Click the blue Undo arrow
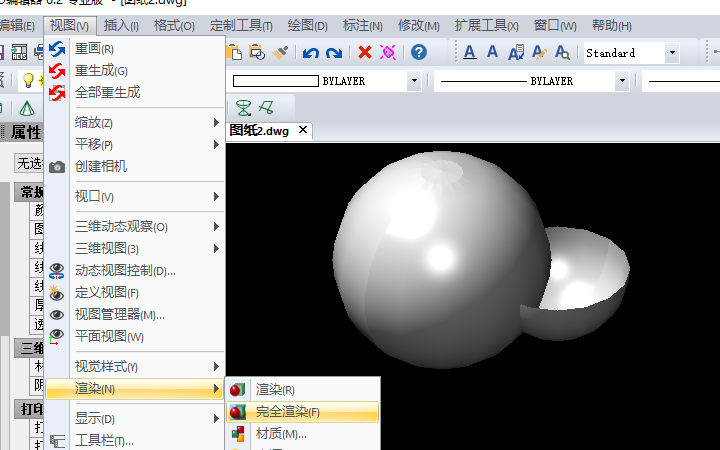The image size is (720, 450). tap(310, 53)
